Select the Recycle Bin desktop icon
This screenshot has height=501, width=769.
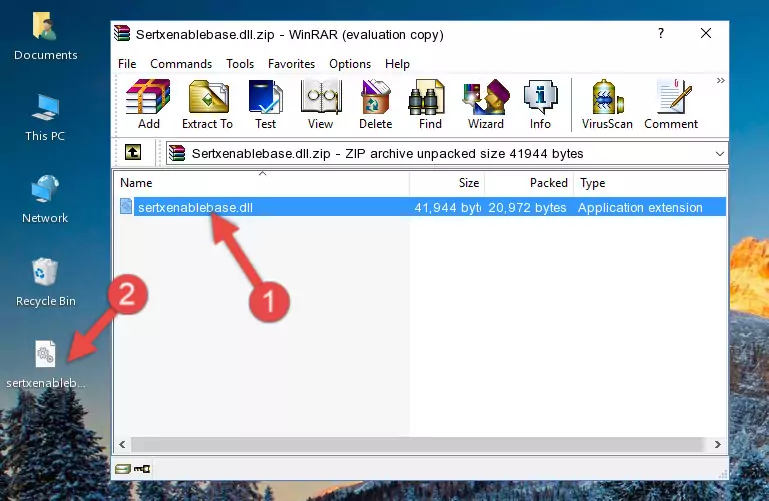(x=46, y=282)
